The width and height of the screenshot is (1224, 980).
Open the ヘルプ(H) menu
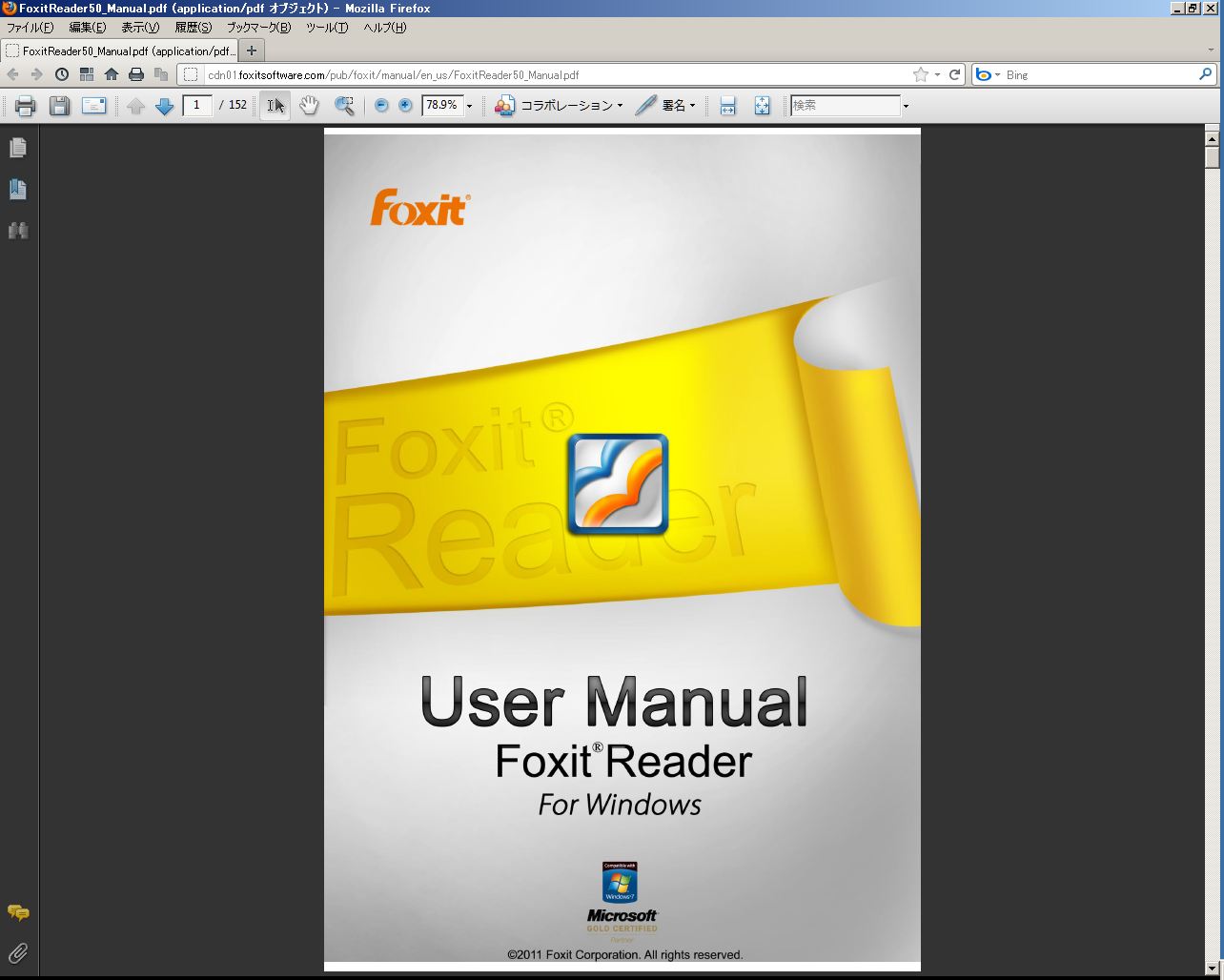384,28
